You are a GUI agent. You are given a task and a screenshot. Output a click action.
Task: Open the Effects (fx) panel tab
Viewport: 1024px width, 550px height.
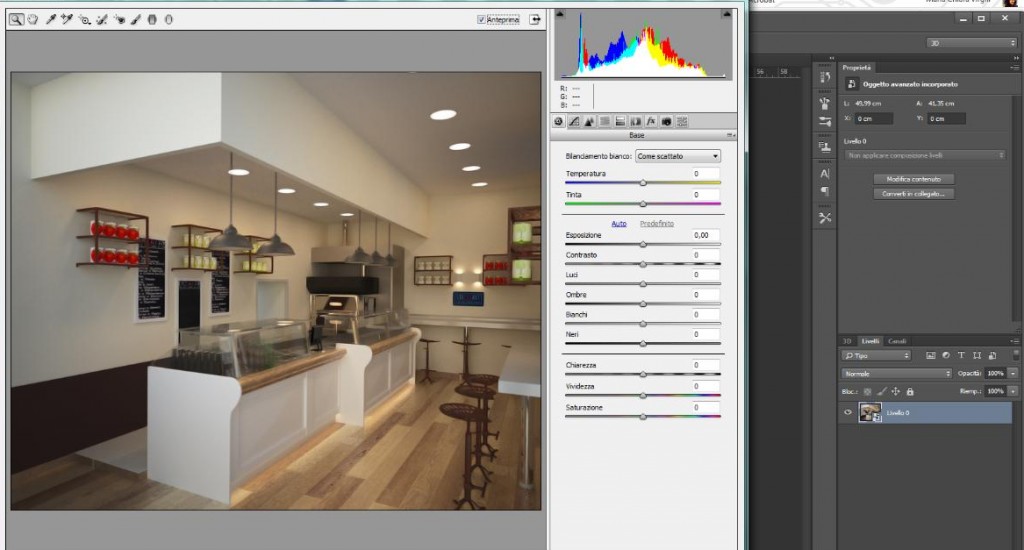[650, 121]
